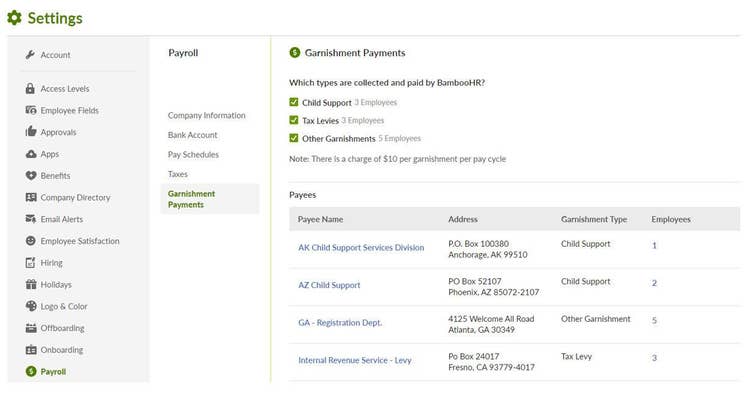Screen dimensions: 750x395
Task: Open Hiring settings
Action: coord(52,263)
